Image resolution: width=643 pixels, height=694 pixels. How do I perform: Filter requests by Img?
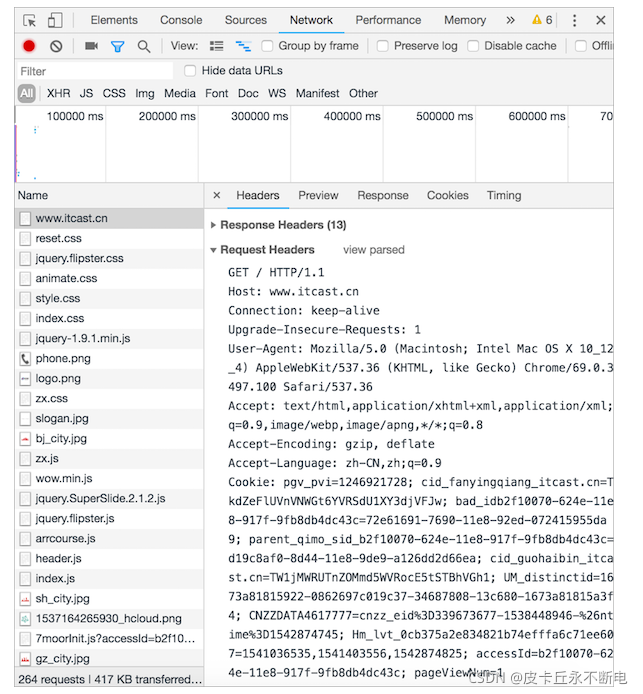pos(145,93)
